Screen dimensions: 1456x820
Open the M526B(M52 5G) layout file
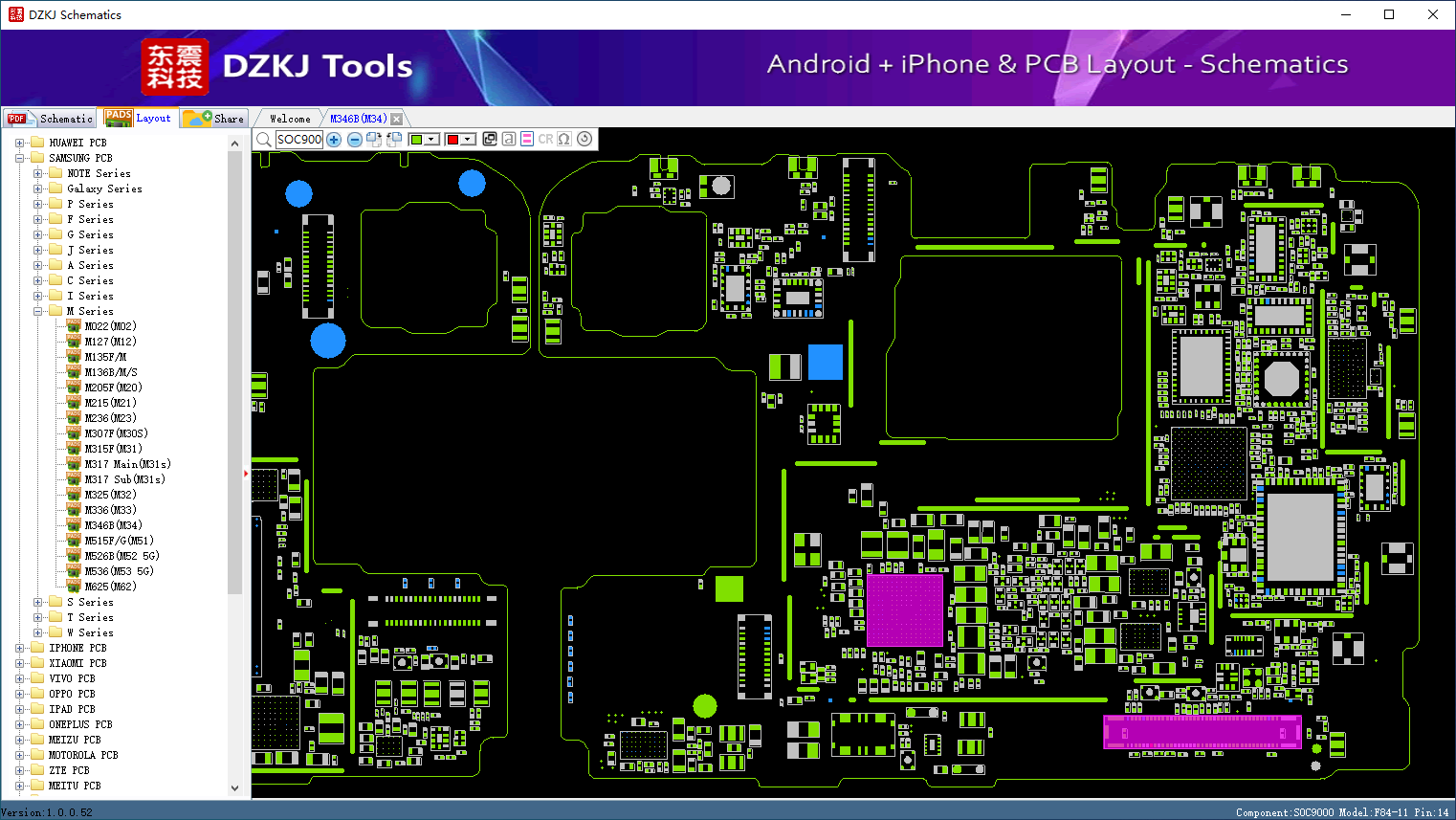(121, 556)
